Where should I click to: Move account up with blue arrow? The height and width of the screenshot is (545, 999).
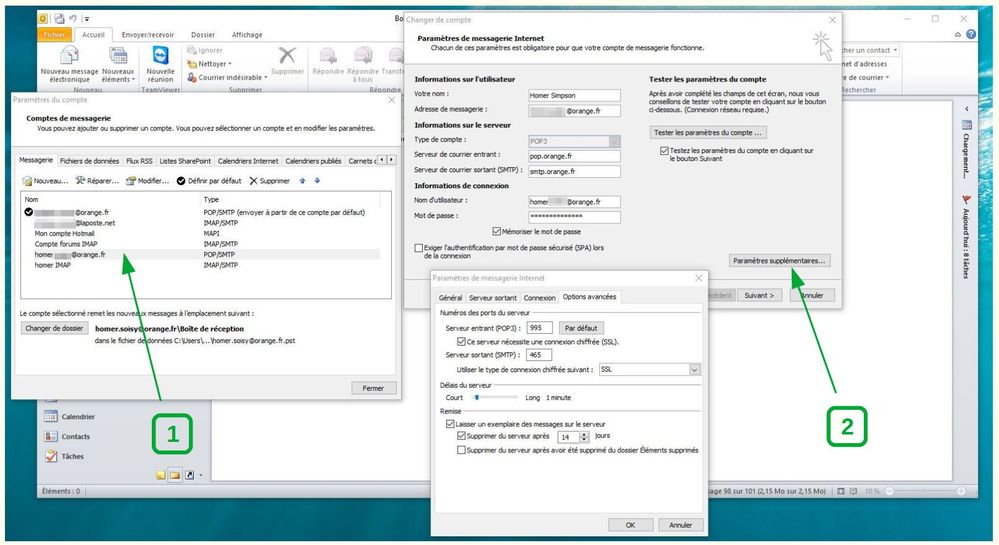[x=303, y=181]
